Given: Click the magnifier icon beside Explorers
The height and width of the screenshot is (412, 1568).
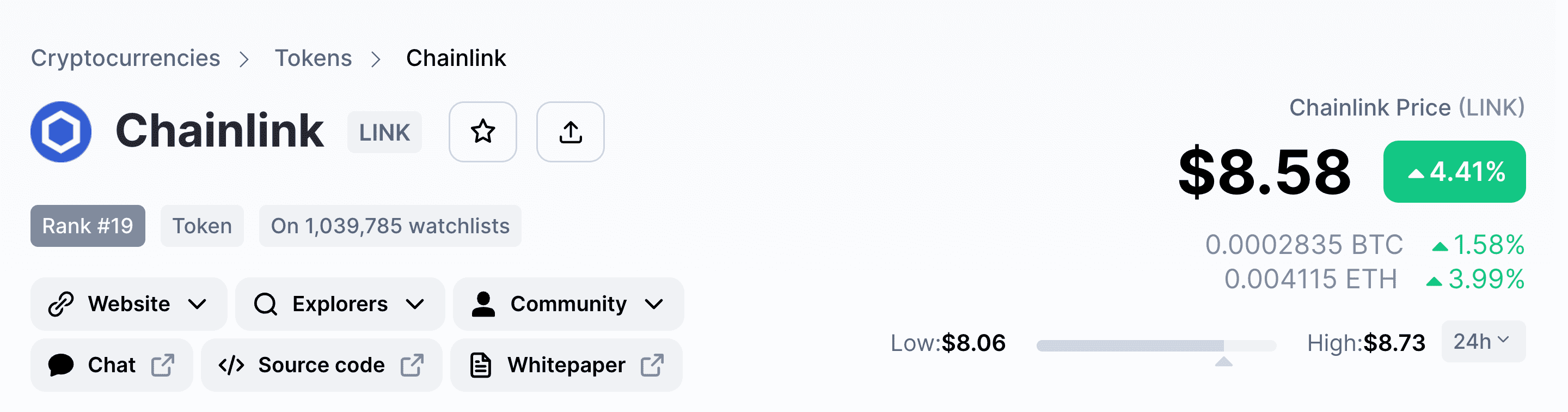Looking at the screenshot, I should [265, 304].
